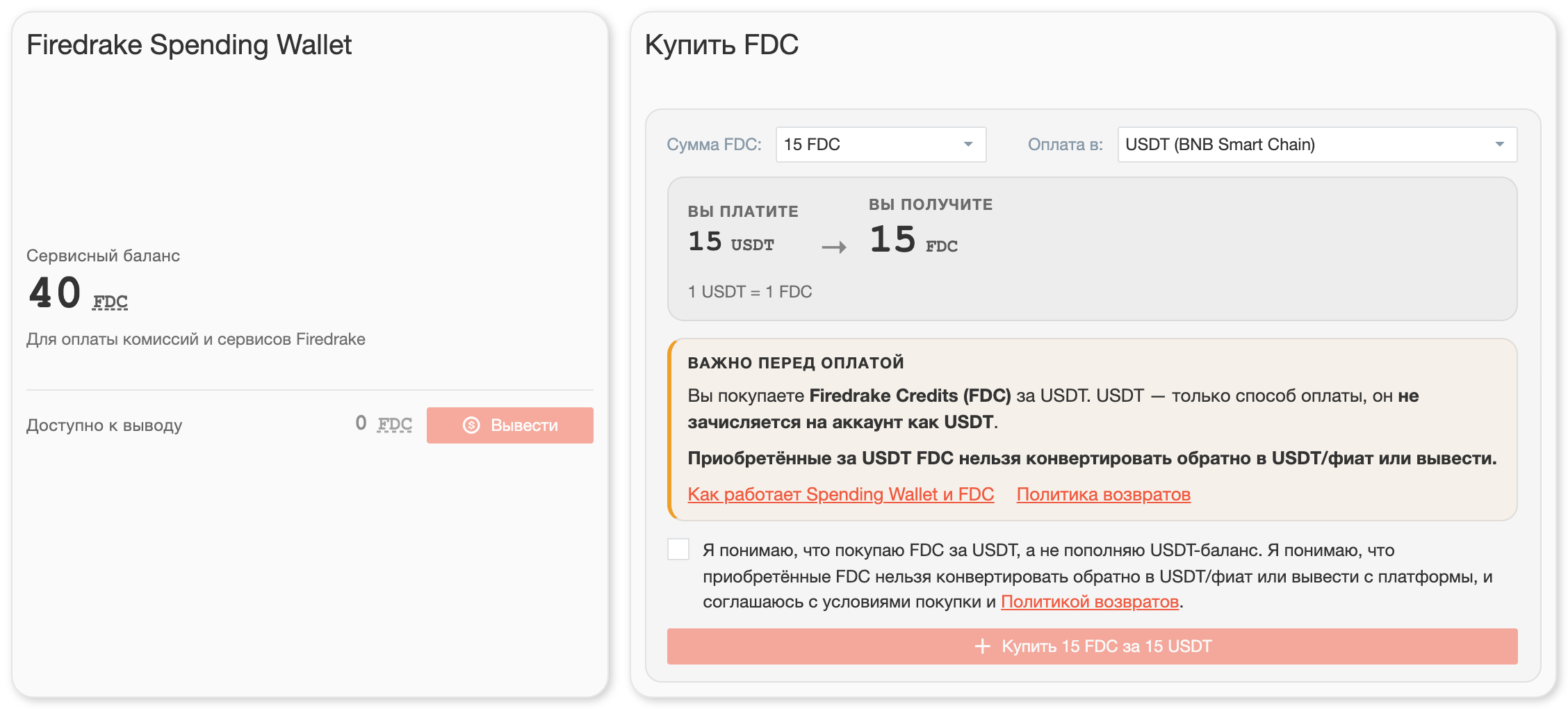
Task: Click the arrow icon between pay and receive
Action: [x=834, y=247]
